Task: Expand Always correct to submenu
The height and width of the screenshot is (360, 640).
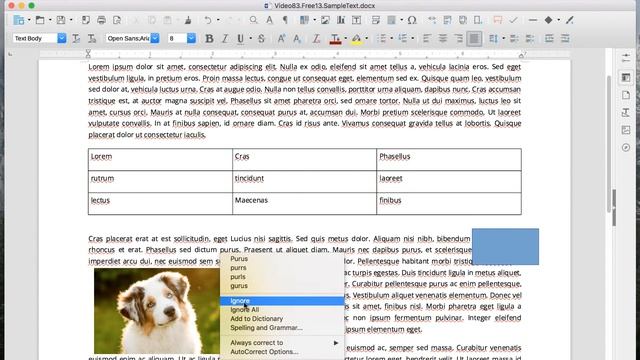Action: click(282, 343)
